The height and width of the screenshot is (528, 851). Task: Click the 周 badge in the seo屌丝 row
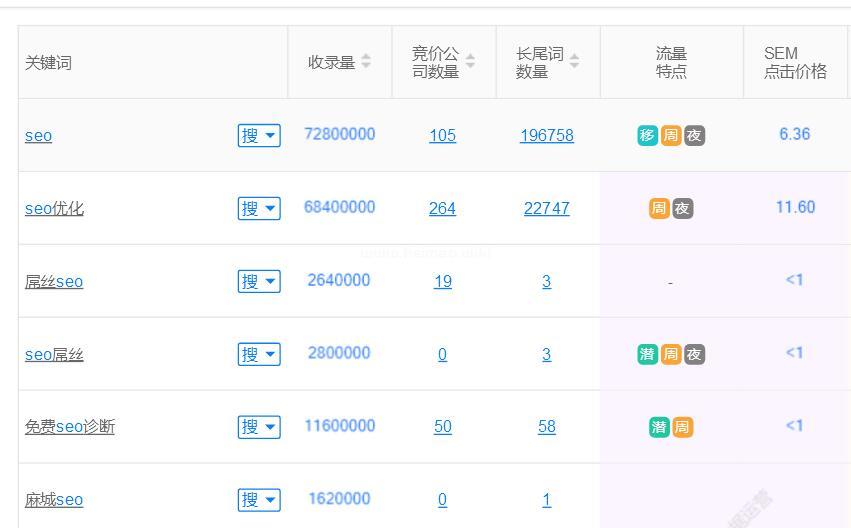coord(671,354)
